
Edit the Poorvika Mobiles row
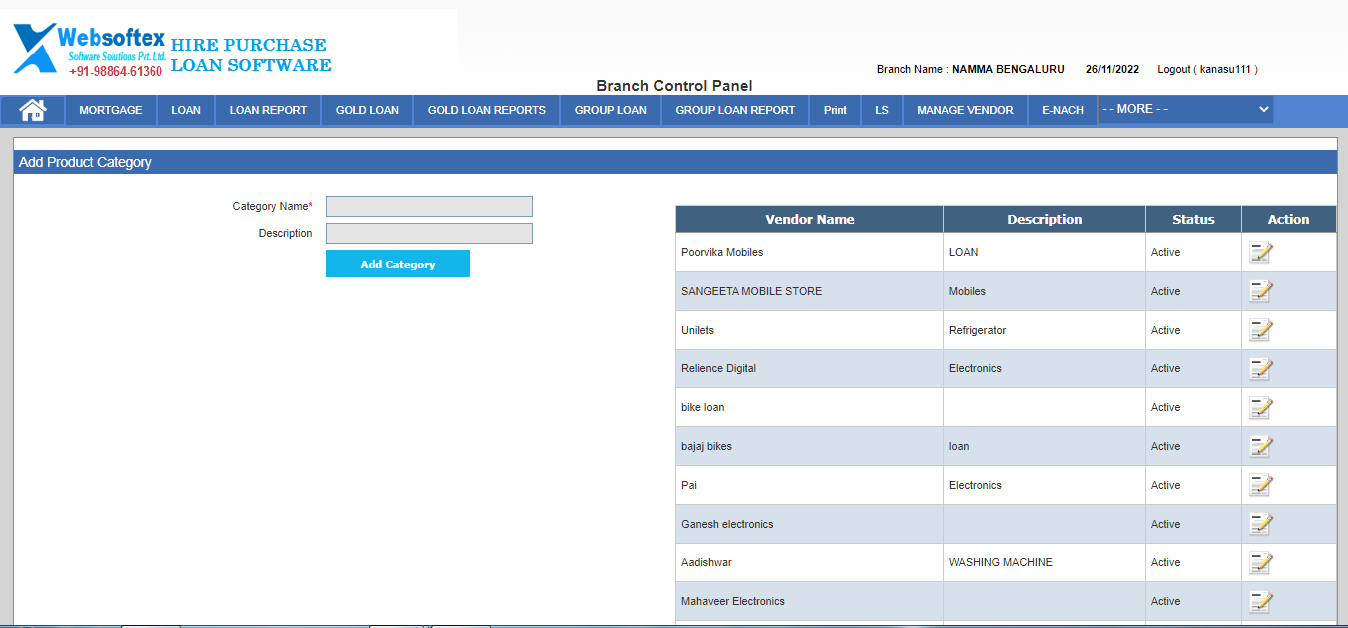click(x=1261, y=252)
